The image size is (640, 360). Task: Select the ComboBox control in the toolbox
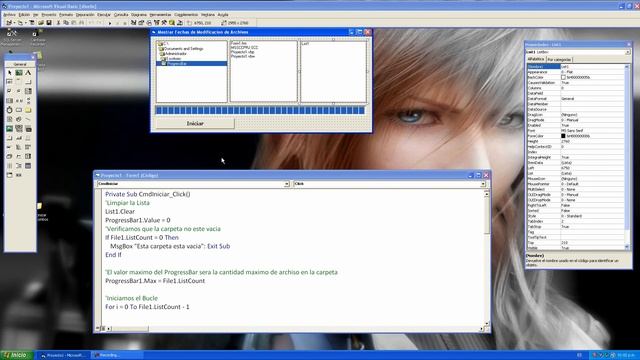point(28,91)
